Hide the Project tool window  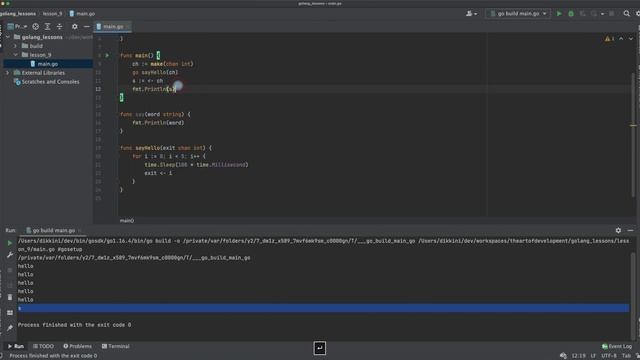coord(87,27)
